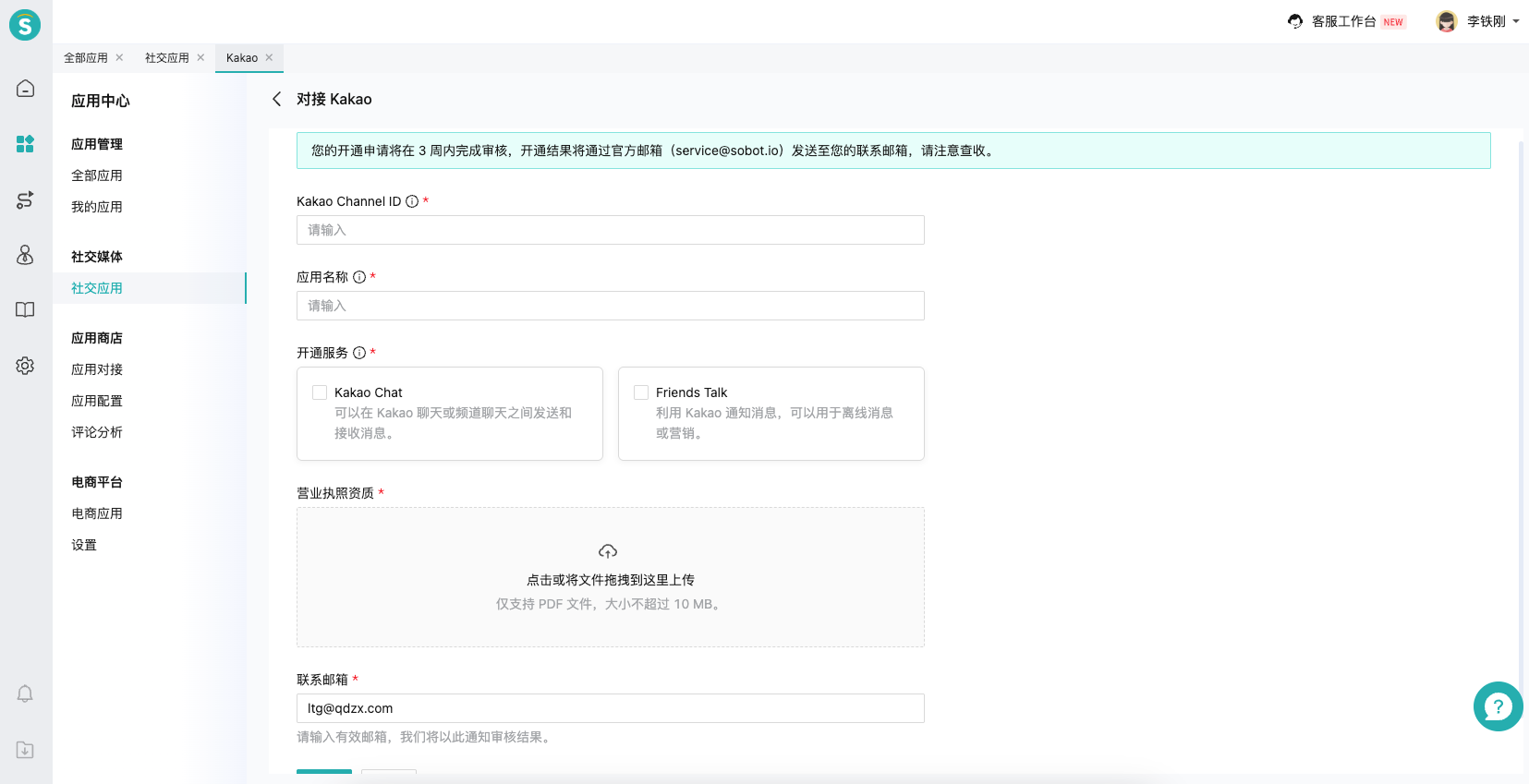The width and height of the screenshot is (1529, 784).
Task: Open 客服工作台 link in header
Action: [1344, 21]
